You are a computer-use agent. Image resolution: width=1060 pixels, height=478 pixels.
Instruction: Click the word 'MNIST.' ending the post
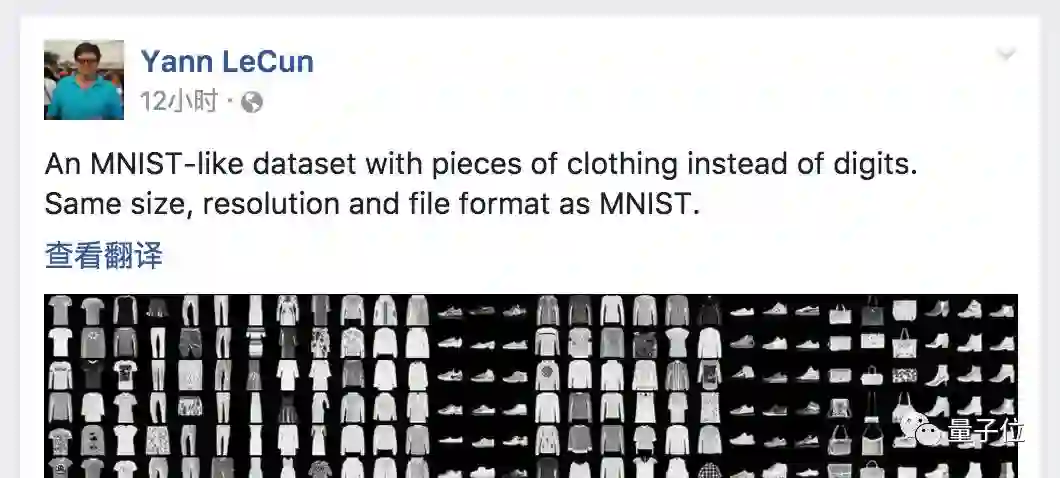coord(649,204)
